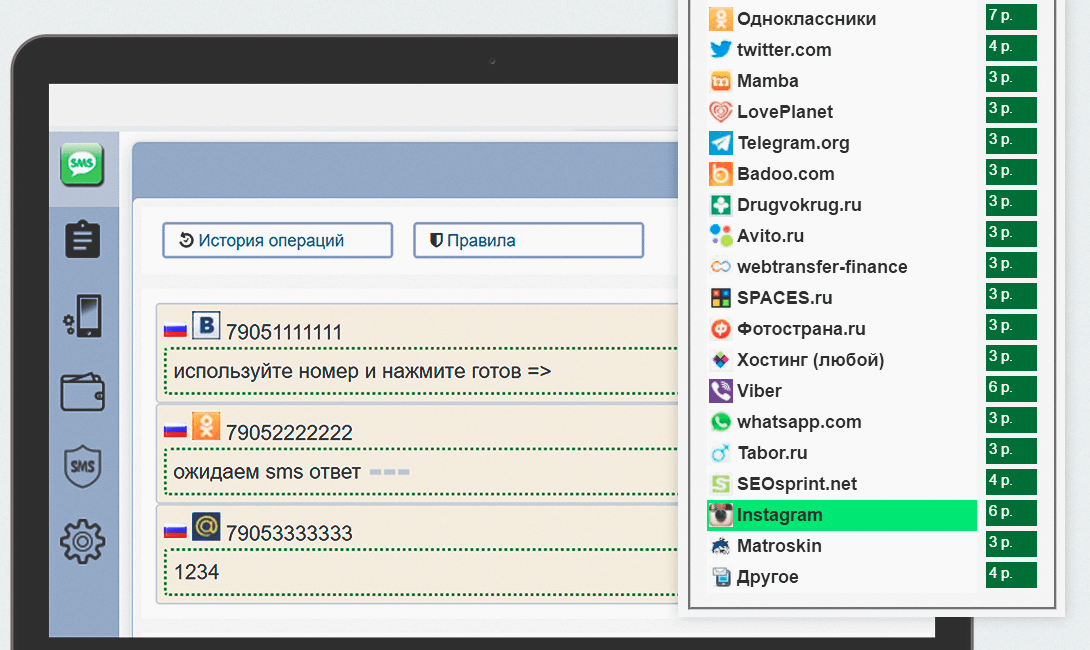Click the Russian flag beside 79052222222
Screen dimensions: 1090x650
click(x=175, y=431)
